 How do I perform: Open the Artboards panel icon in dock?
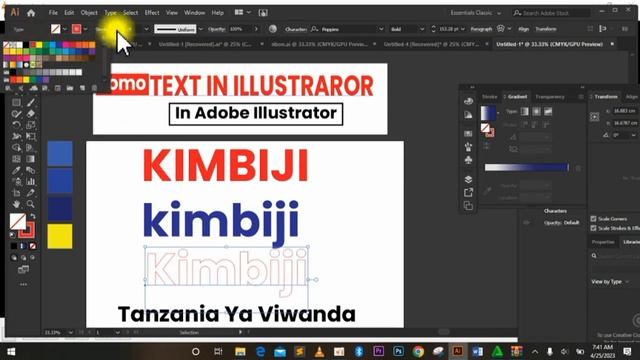point(468,206)
